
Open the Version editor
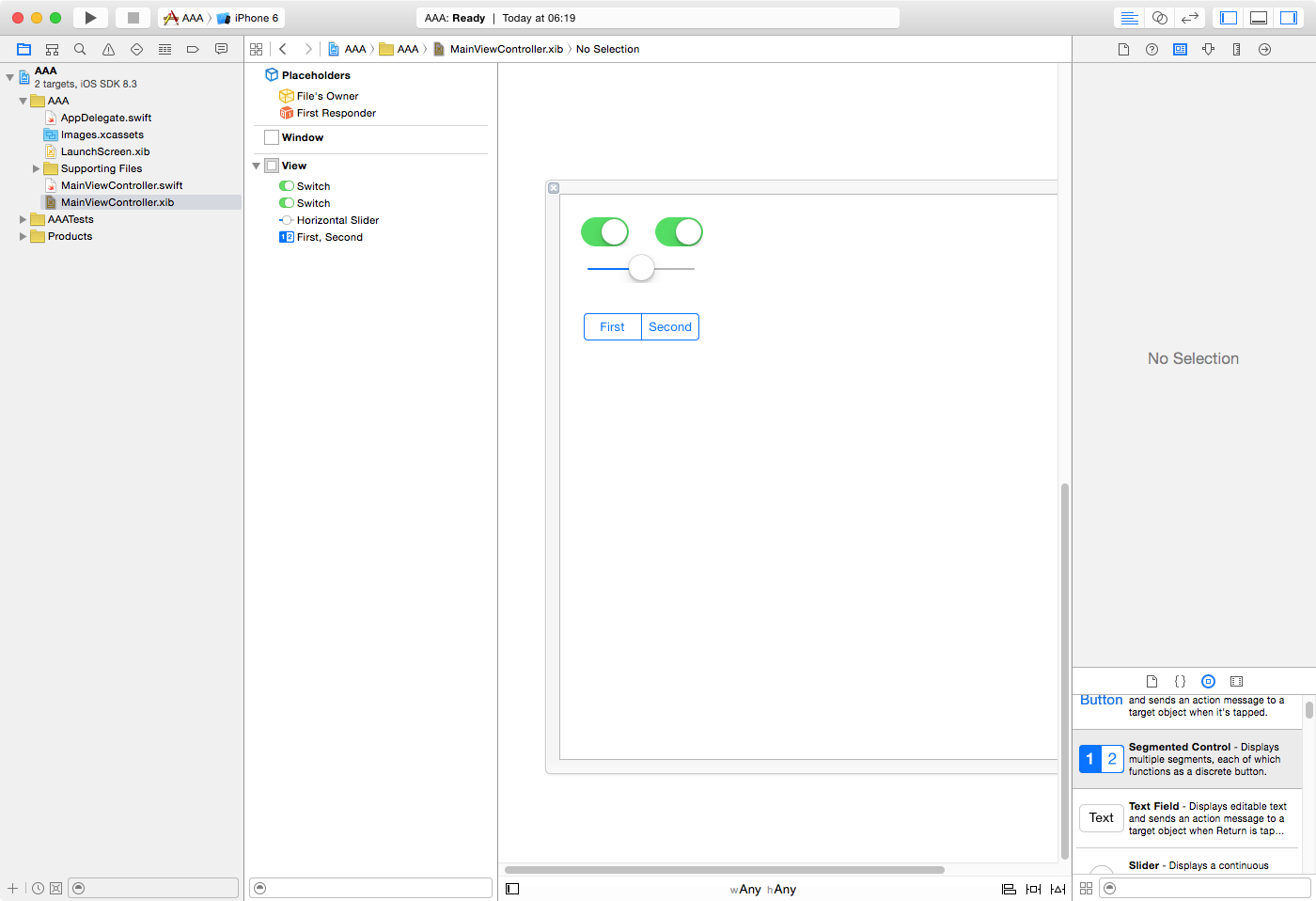click(1190, 18)
